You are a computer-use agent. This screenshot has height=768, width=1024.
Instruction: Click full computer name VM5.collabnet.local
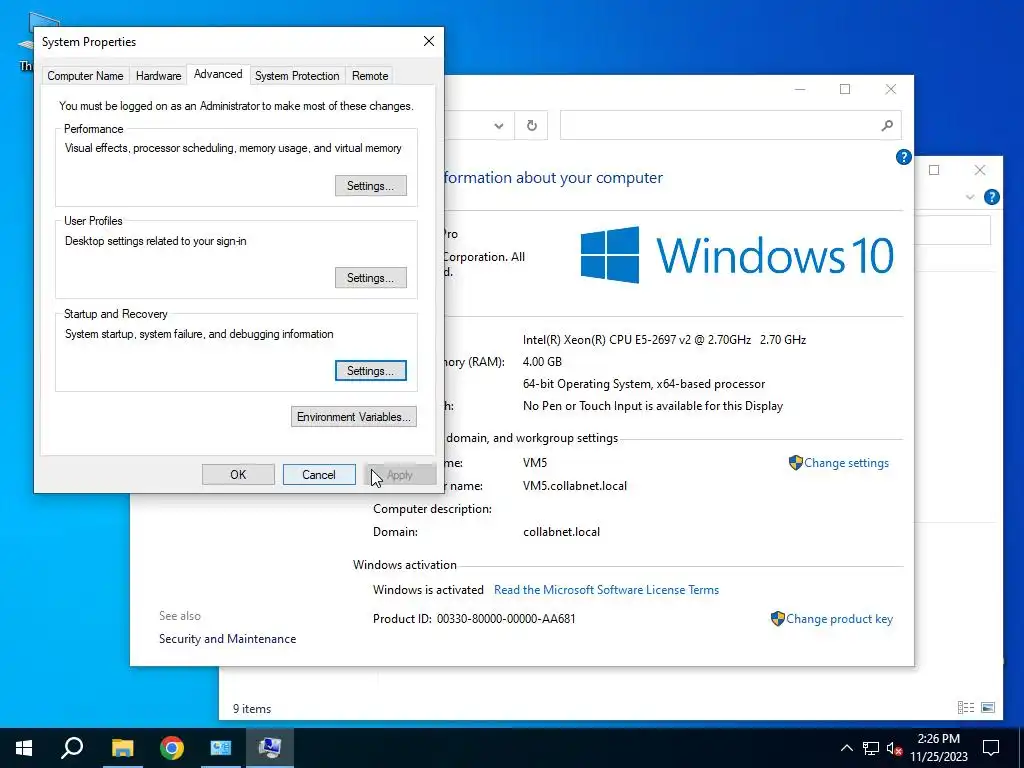tap(575, 486)
